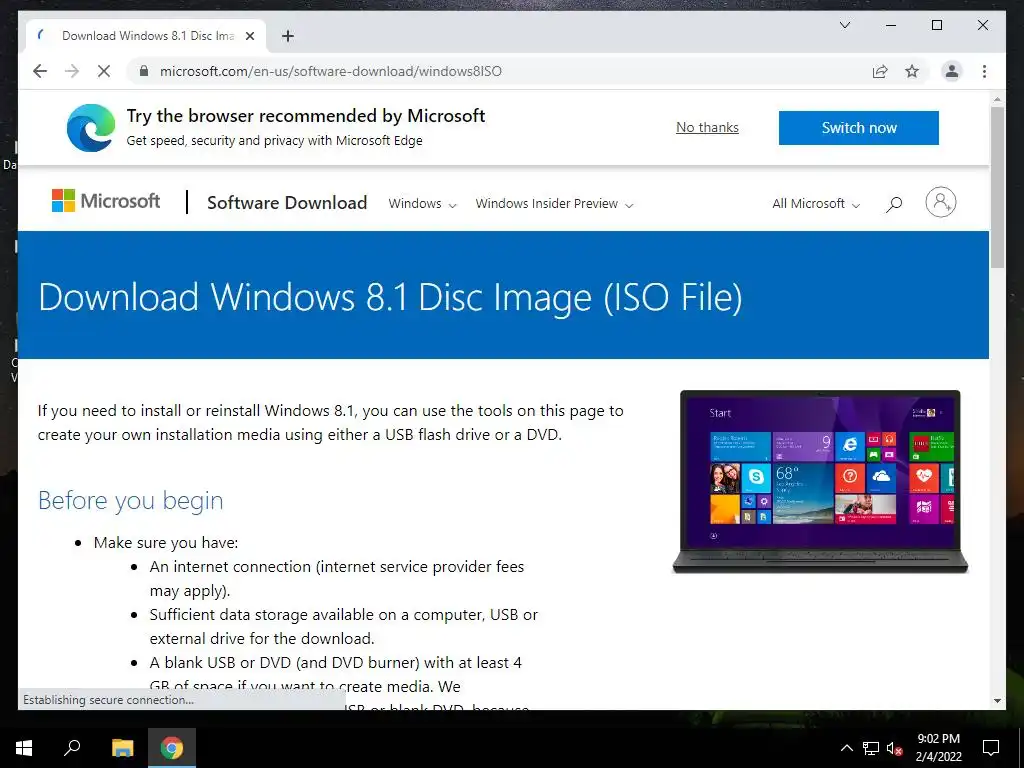Sign in with the account icon

940,202
